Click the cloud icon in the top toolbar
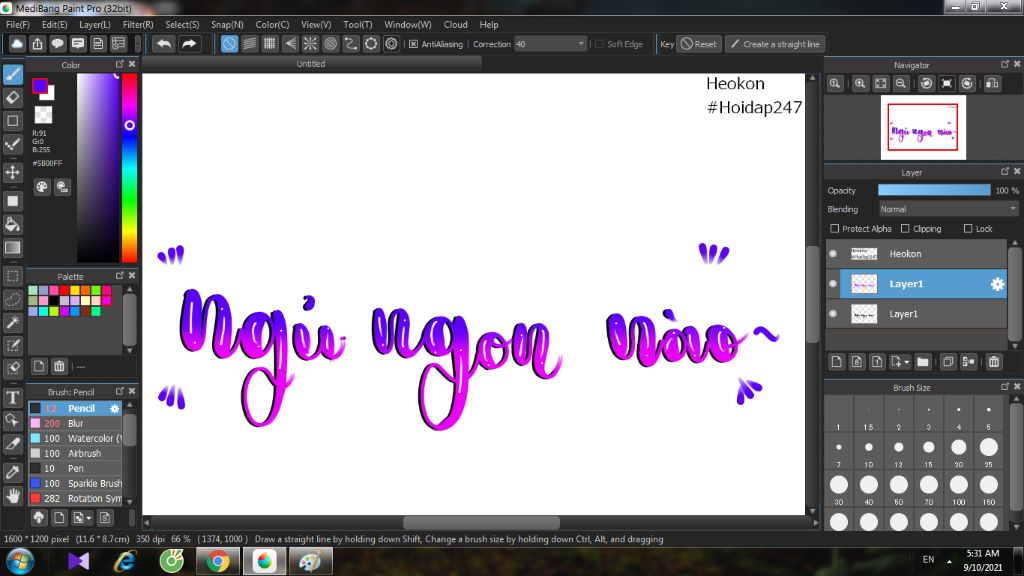 tap(17, 44)
